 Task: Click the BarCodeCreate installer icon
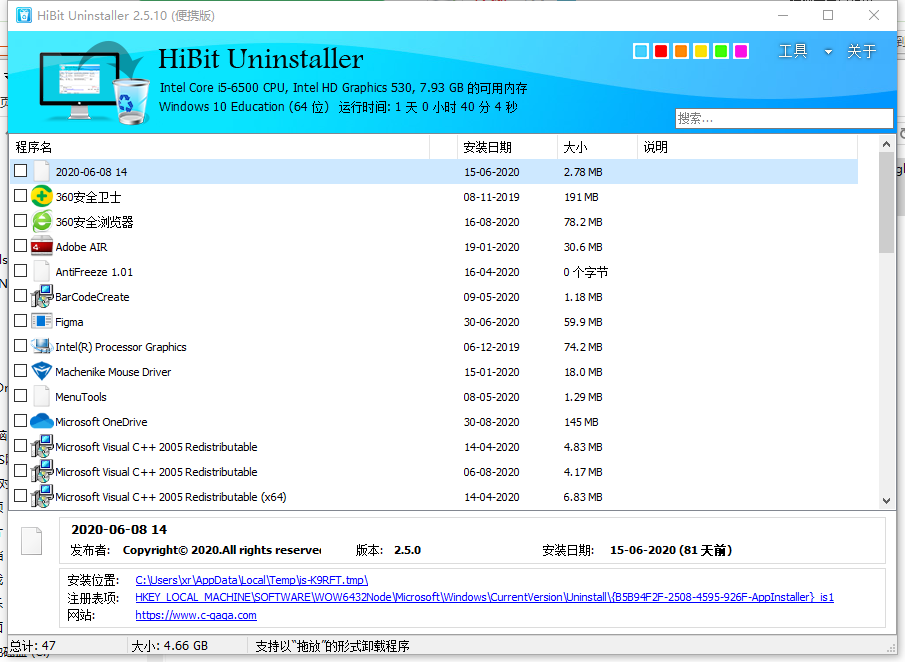[42, 297]
